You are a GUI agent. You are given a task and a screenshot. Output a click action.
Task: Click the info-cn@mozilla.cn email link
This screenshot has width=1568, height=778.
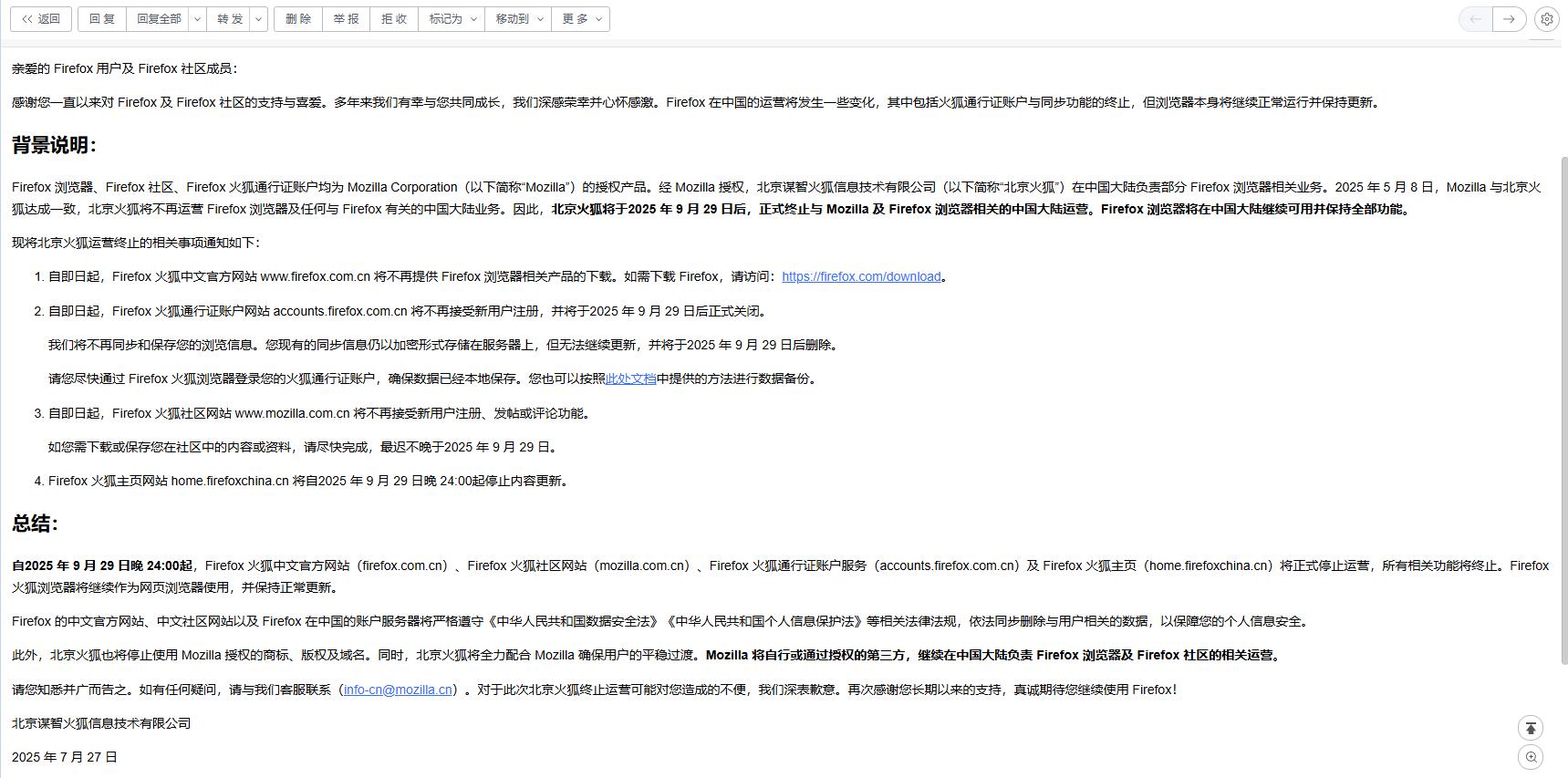coord(398,690)
